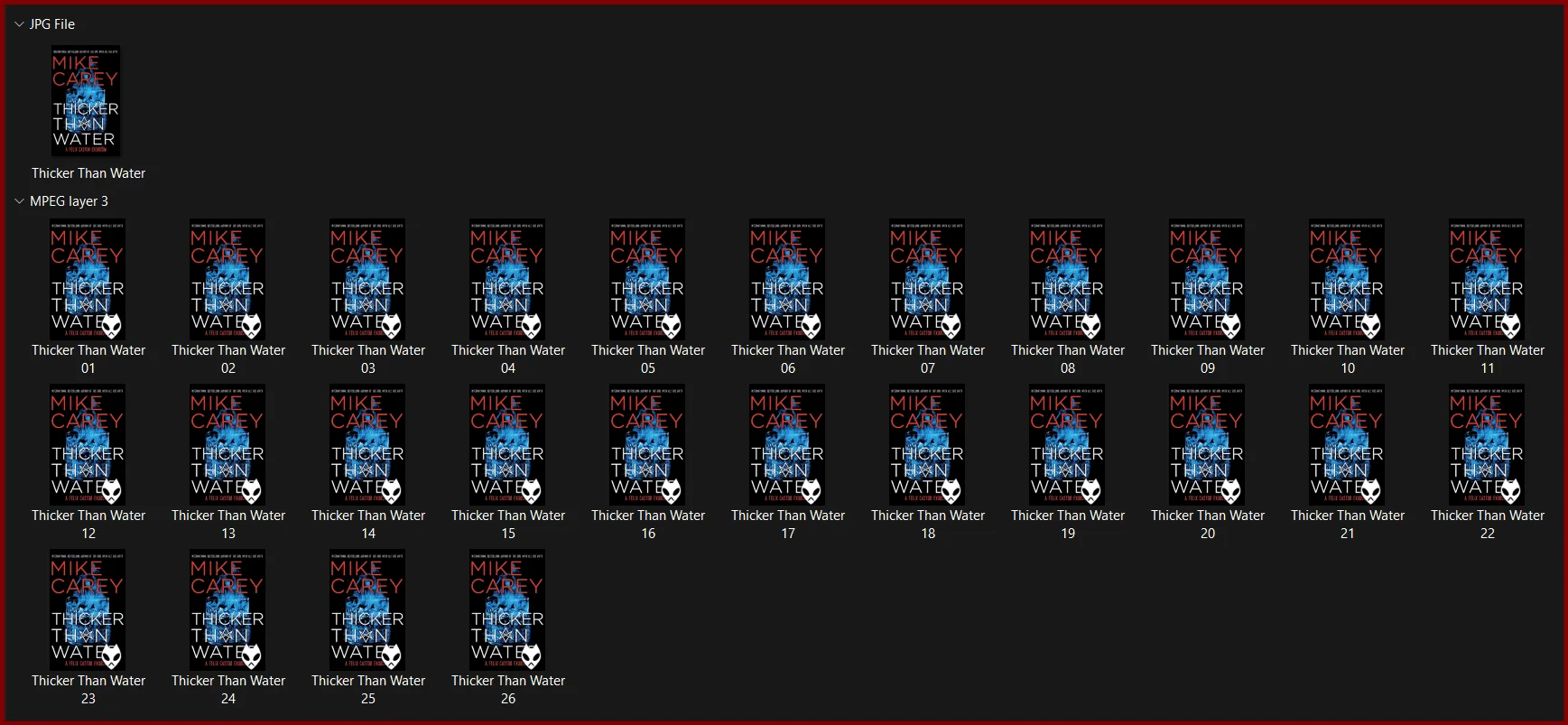The image size is (1568, 725).
Task: Select the Thicker Than Water 05 album-art icon
Action: pos(647,279)
